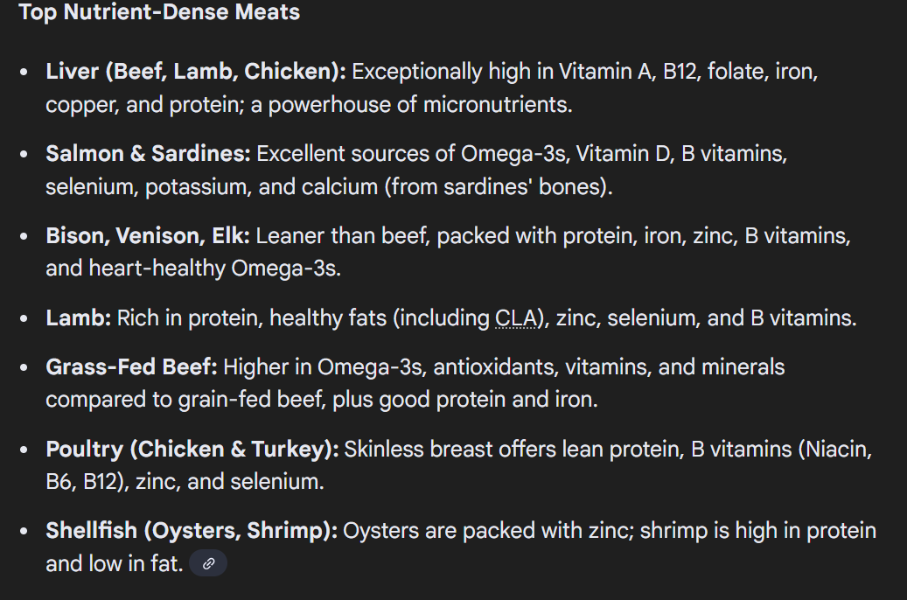Click the "Salmon & Sardines:" bold label
The height and width of the screenshot is (600, 907).
click(148, 154)
